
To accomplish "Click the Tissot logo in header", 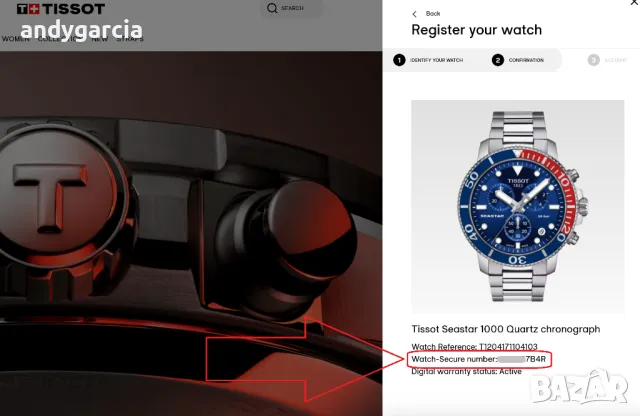I will 61,9.
